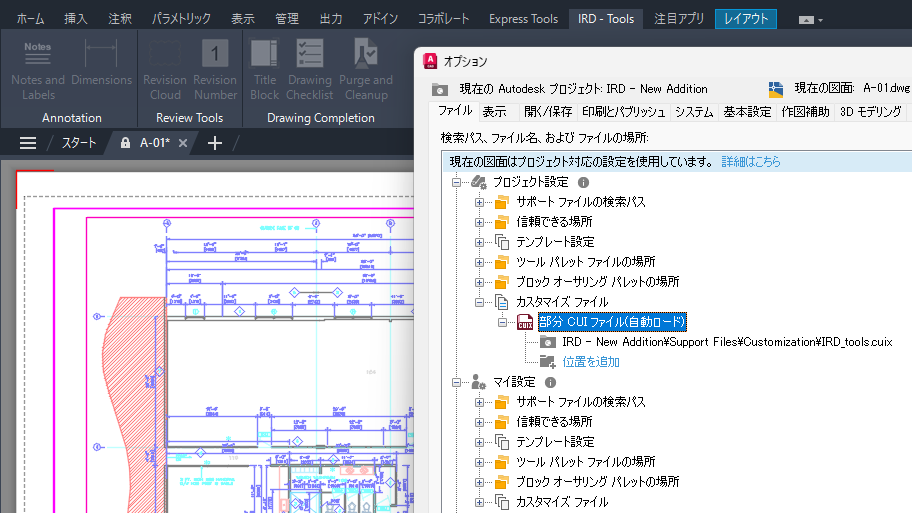Screen dimensions: 912x513
Task: Open the 挿入 ribbon tab
Action: pyautogui.click(x=76, y=19)
